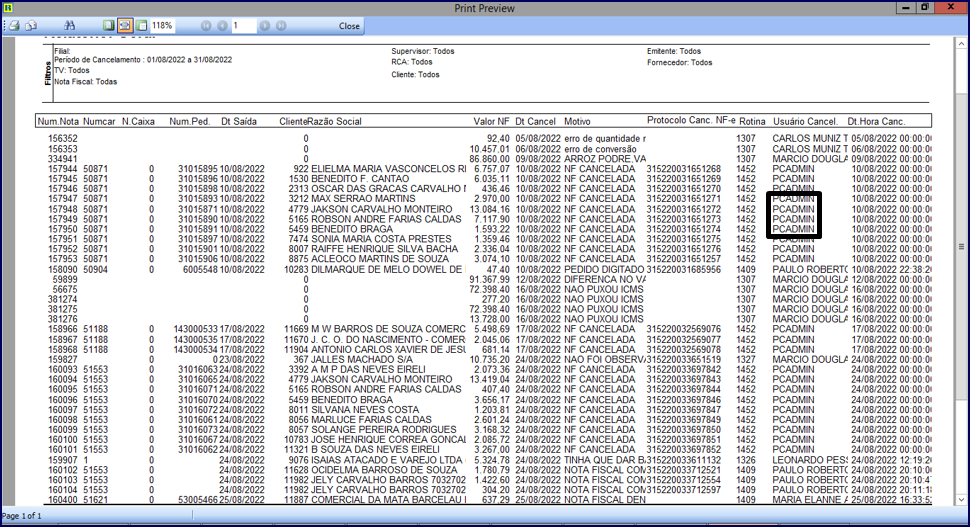
Task: Go to the first page
Action: click(x=206, y=25)
